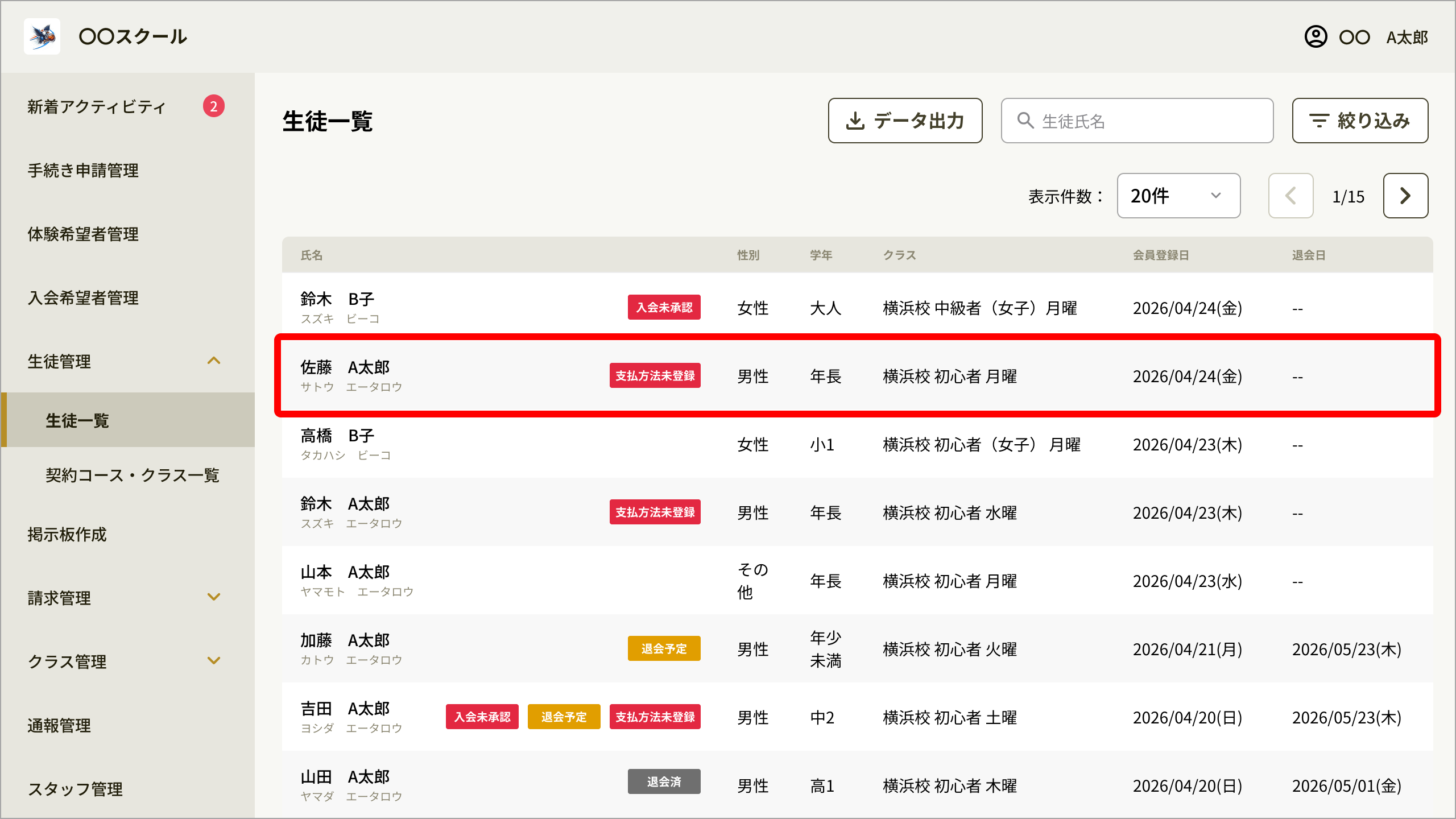Open 体験希望者管理 in sidebar
Screen dimensions: 1456x819
click(x=83, y=234)
